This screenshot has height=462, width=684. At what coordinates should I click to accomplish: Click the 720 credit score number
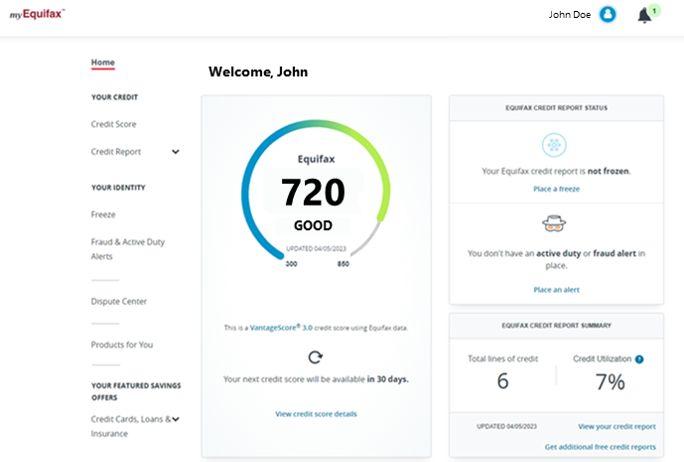(x=313, y=192)
